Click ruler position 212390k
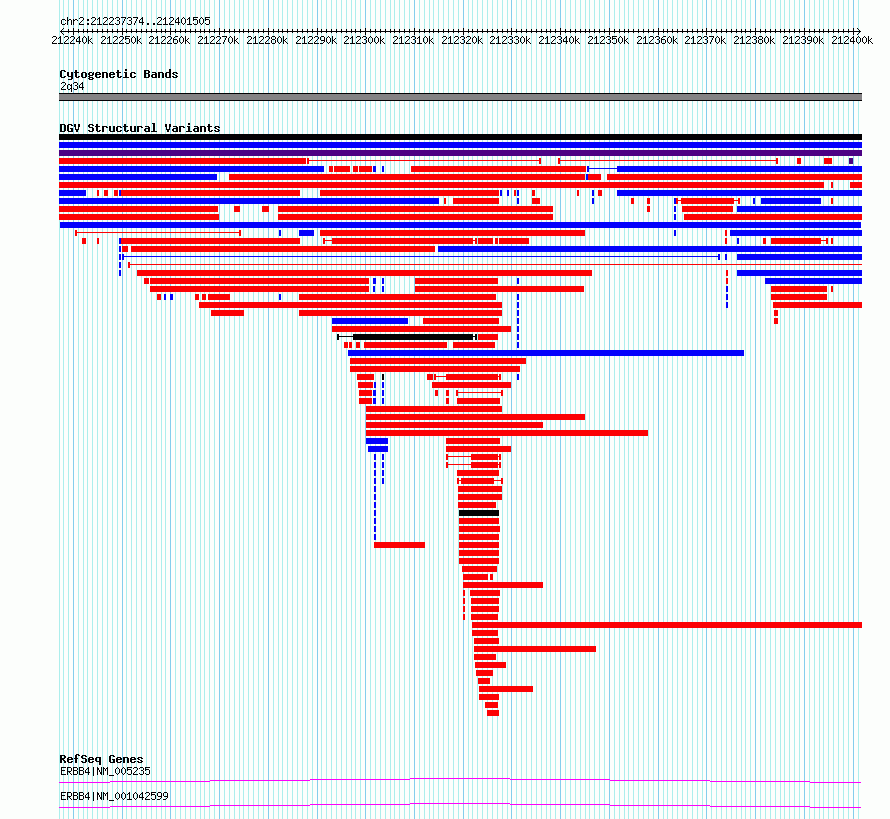This screenshot has height=819, width=890. point(803,40)
